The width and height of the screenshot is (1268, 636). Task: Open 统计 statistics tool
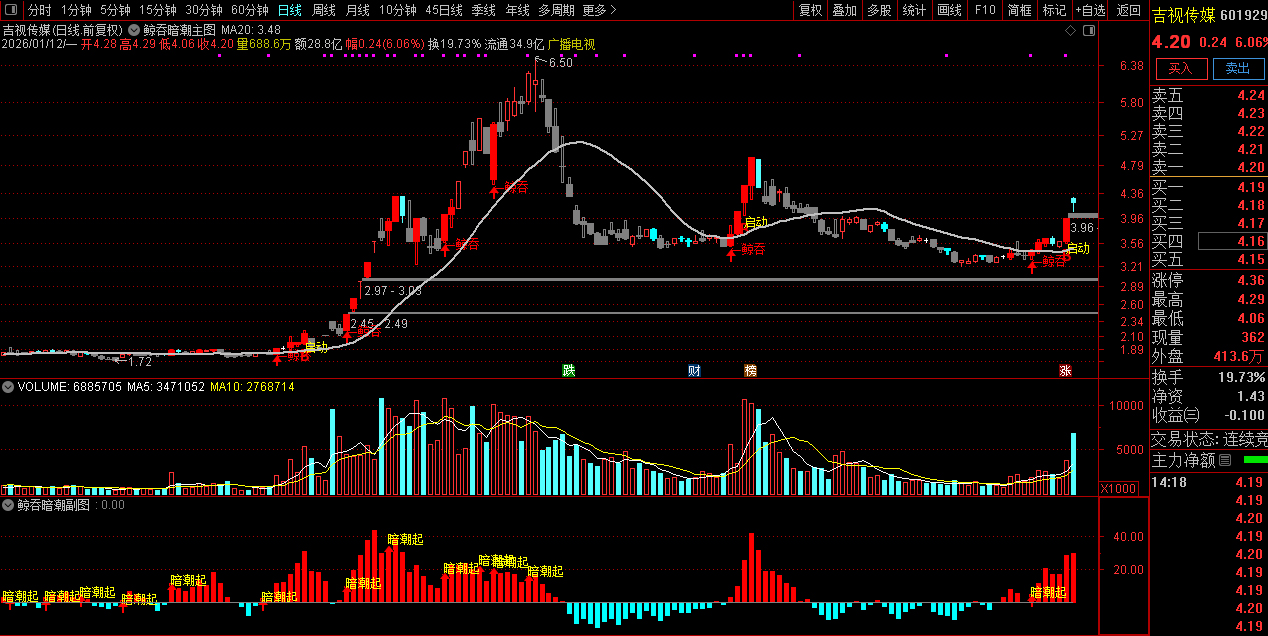(914, 10)
